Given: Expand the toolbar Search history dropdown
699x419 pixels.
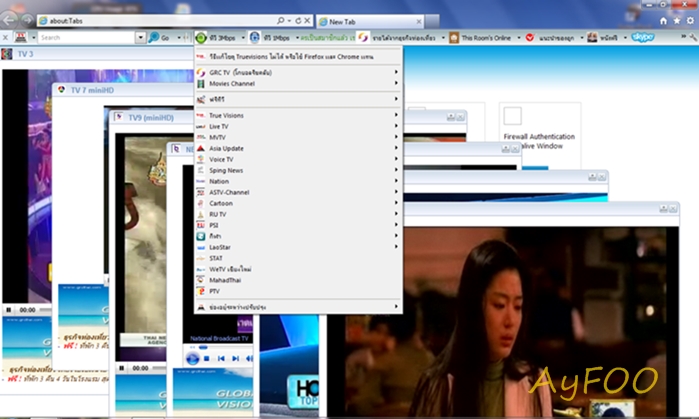Looking at the screenshot, I should click(x=140, y=37).
